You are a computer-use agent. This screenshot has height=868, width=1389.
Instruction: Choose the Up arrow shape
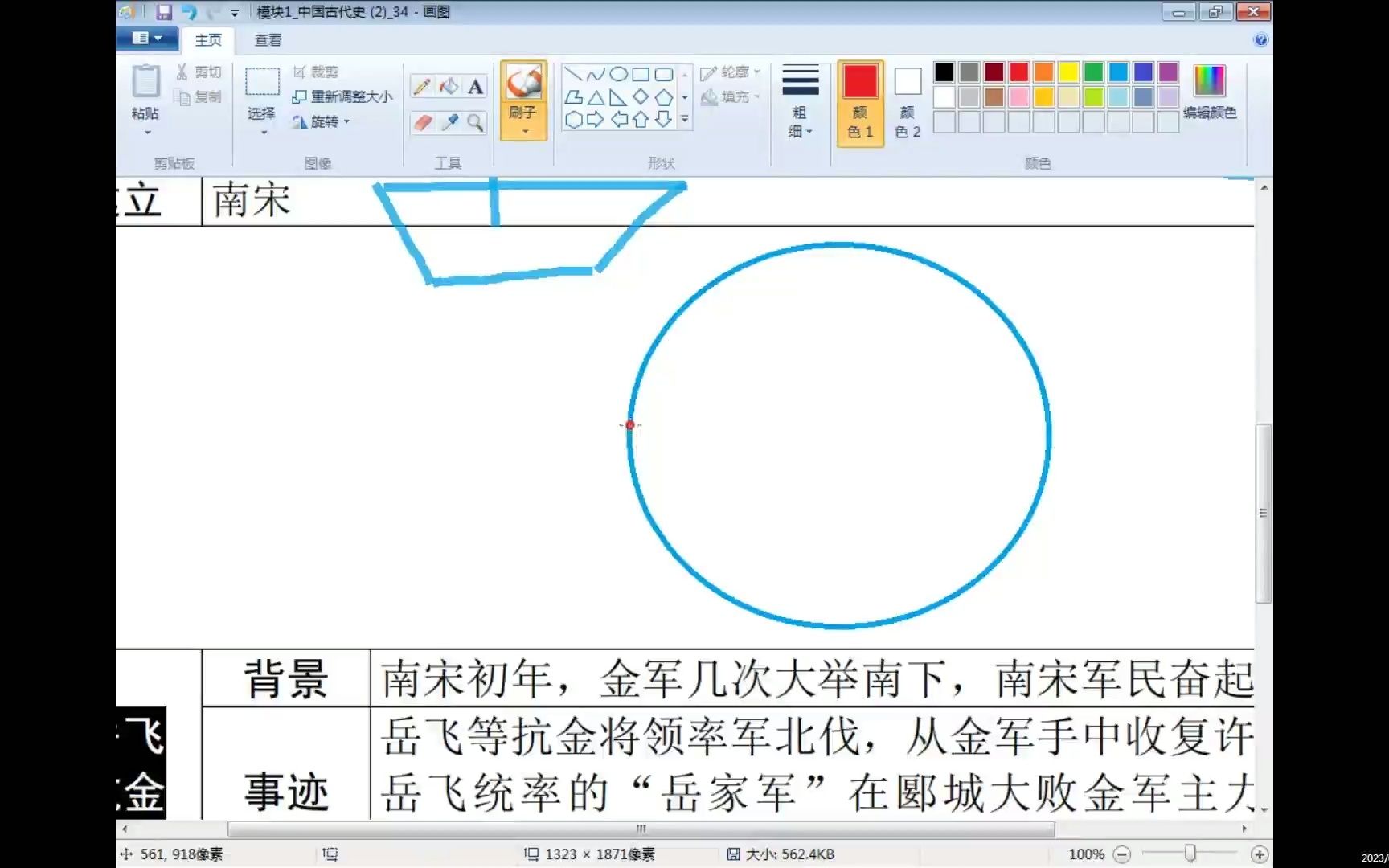click(641, 120)
